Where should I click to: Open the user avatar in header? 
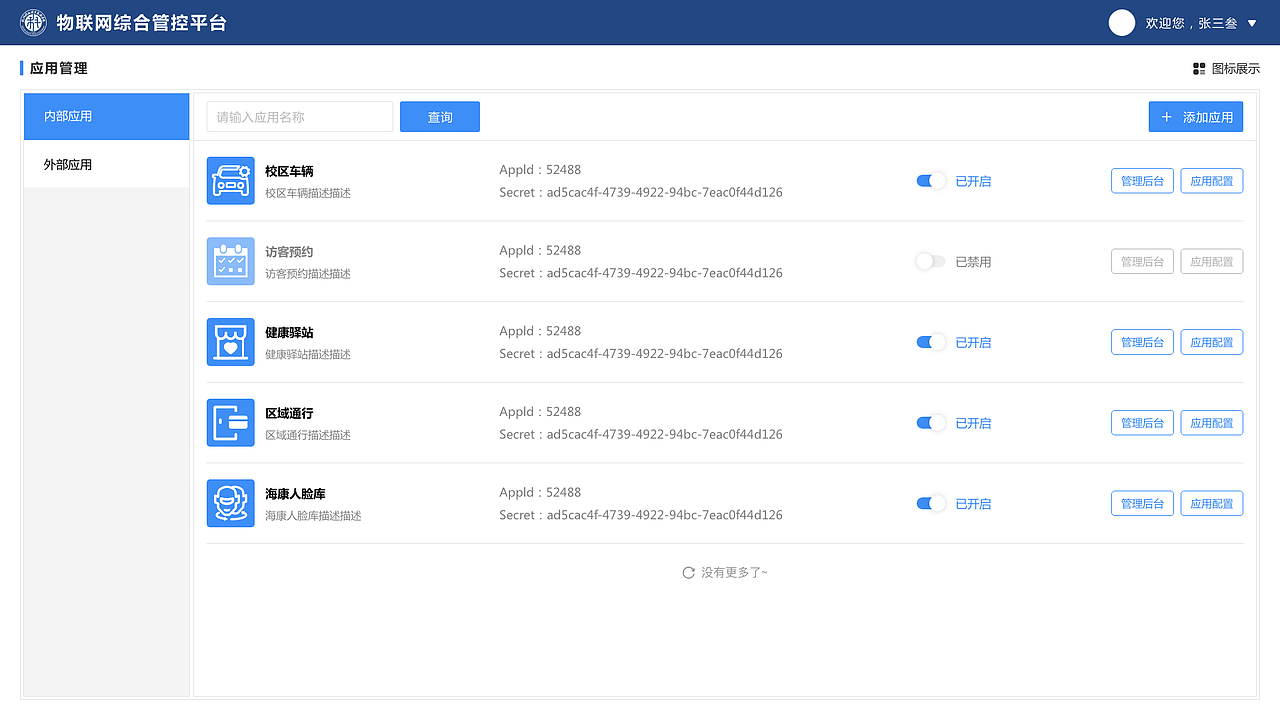(x=1122, y=22)
